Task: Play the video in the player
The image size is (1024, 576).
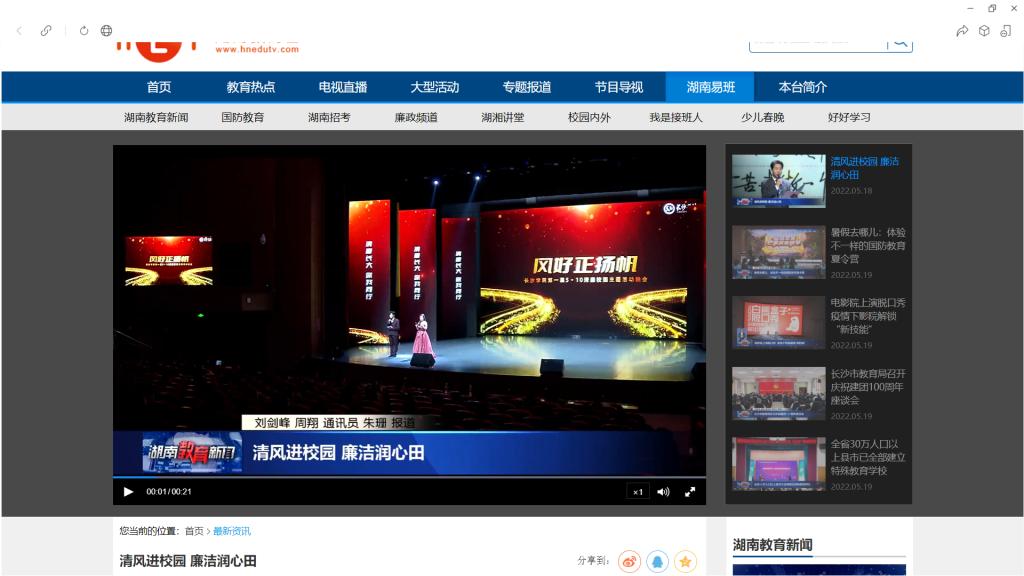Action: (128, 491)
